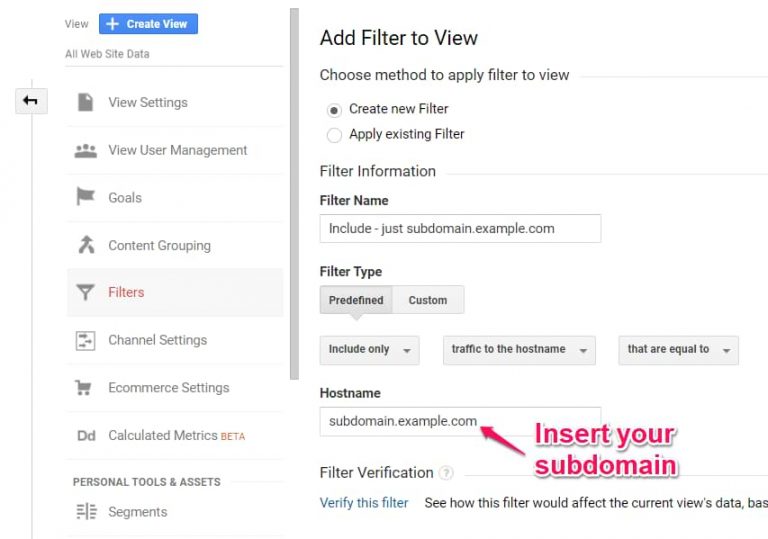Click the Create View button
Image resolution: width=768 pixels, height=539 pixels.
tap(148, 24)
